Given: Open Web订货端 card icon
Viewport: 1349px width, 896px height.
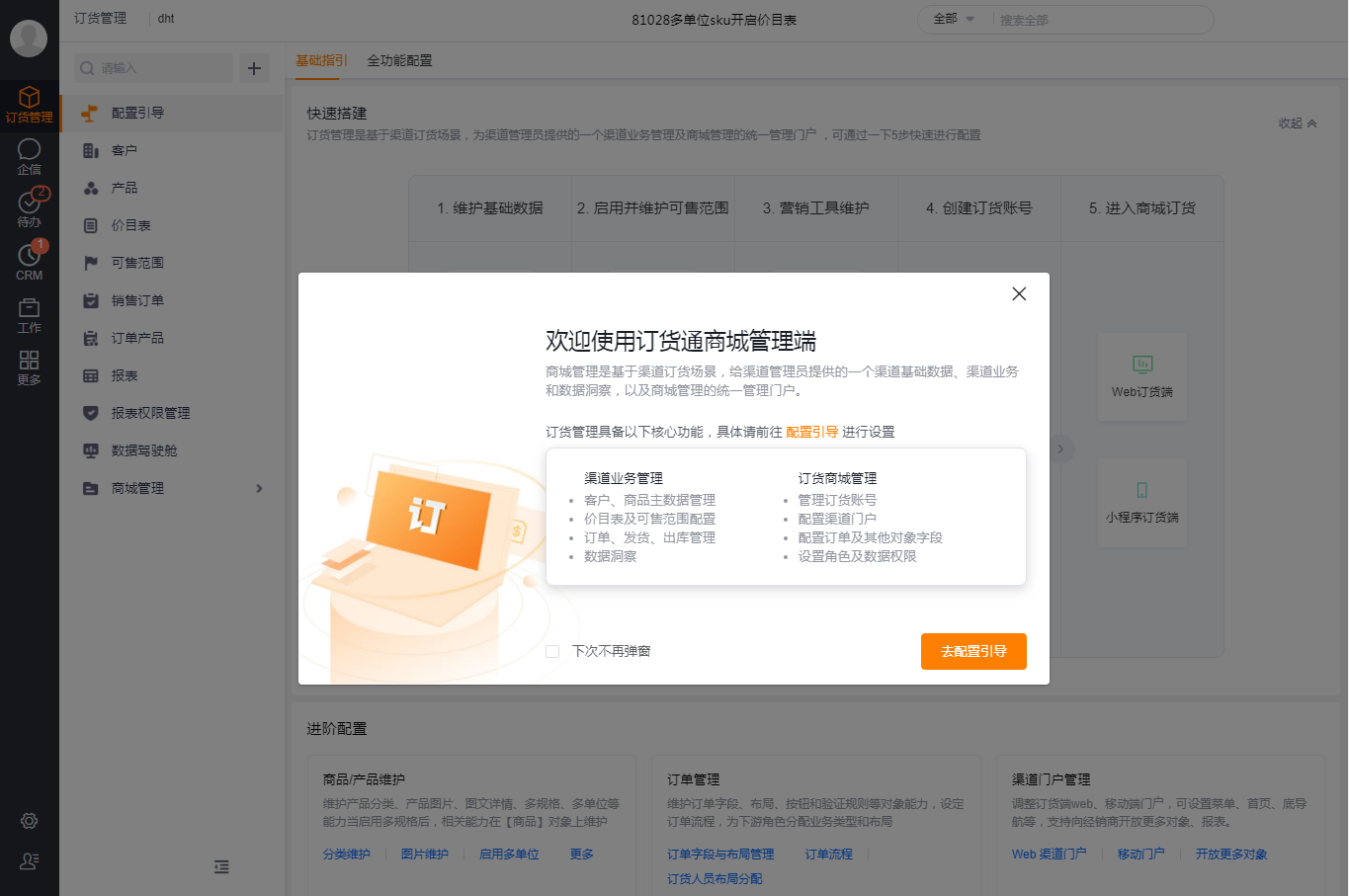Looking at the screenshot, I should tap(1142, 365).
